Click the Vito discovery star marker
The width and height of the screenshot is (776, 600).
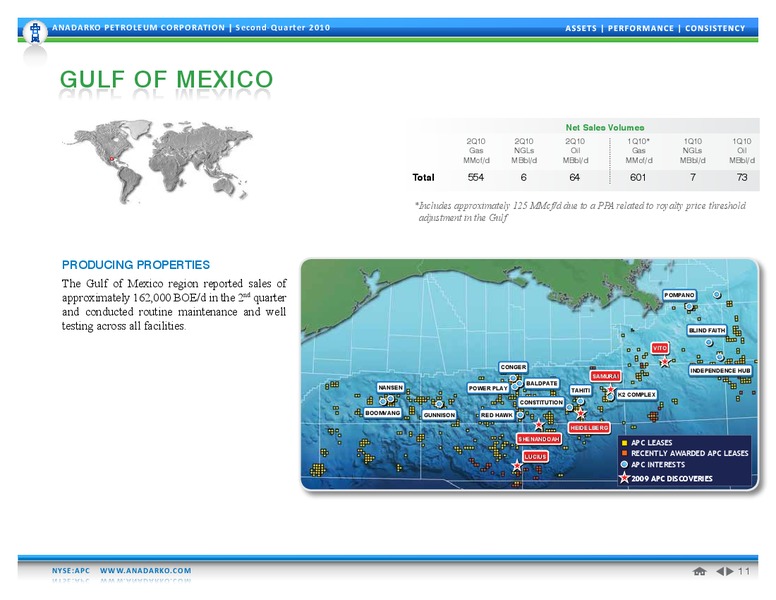pyautogui.click(x=665, y=362)
